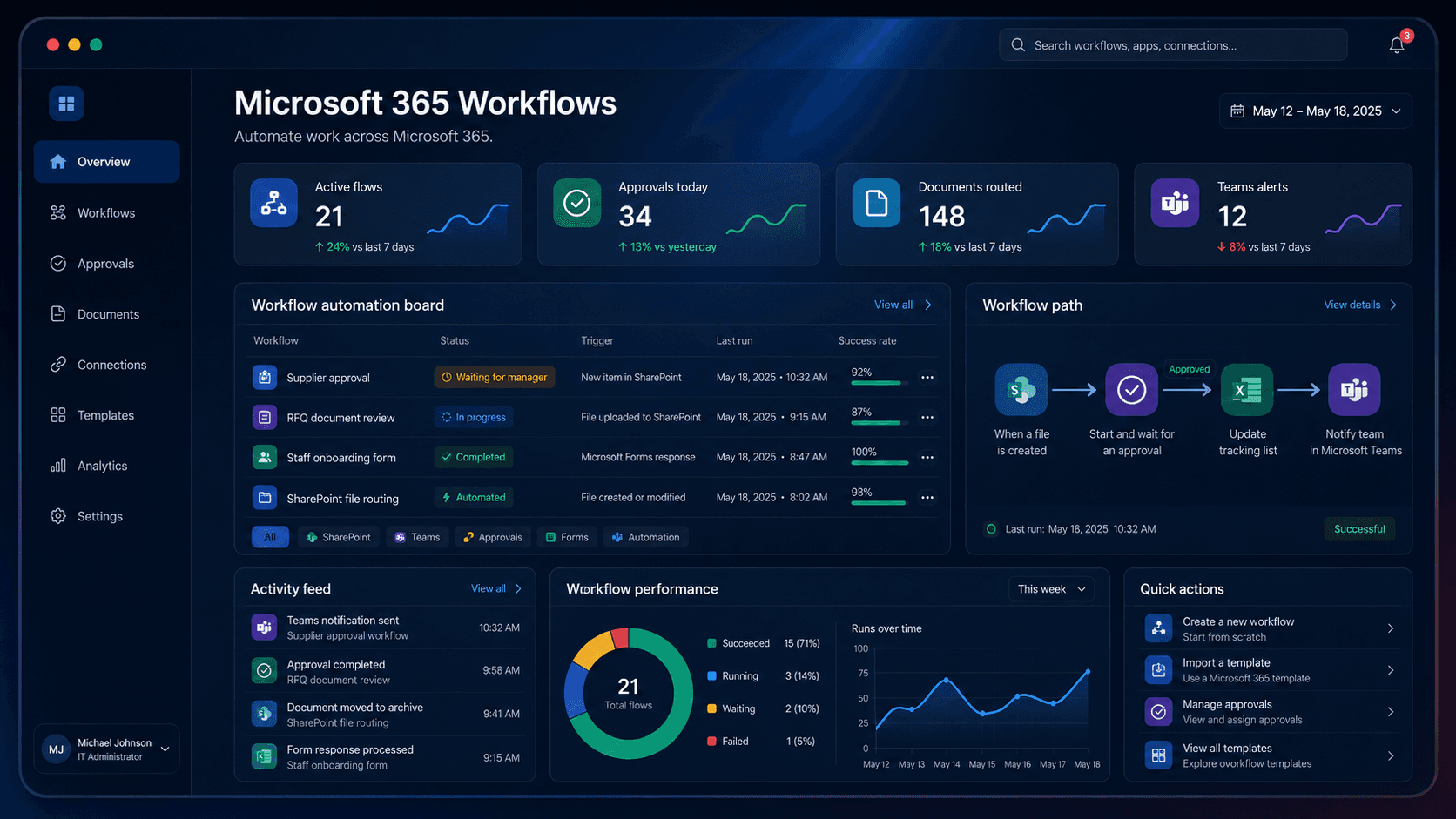Click the 'Start and wait for an approval' step icon

point(1131,390)
